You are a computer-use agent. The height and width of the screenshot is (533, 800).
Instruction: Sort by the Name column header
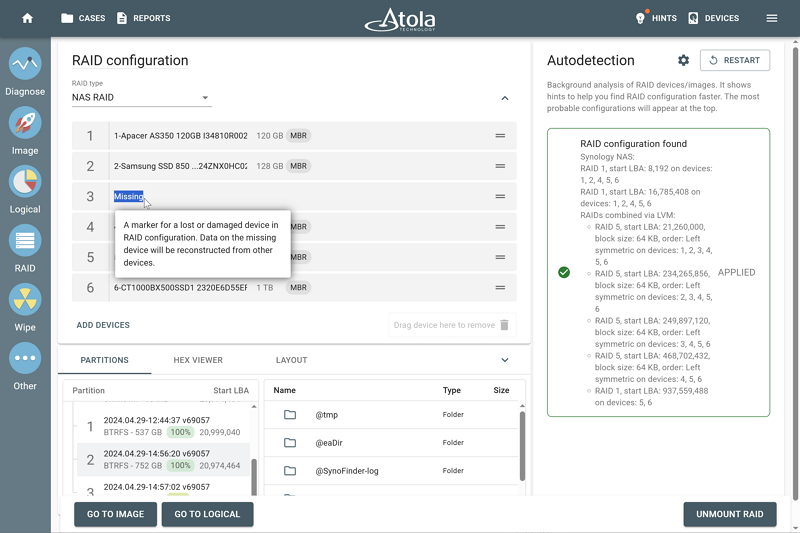(x=284, y=390)
